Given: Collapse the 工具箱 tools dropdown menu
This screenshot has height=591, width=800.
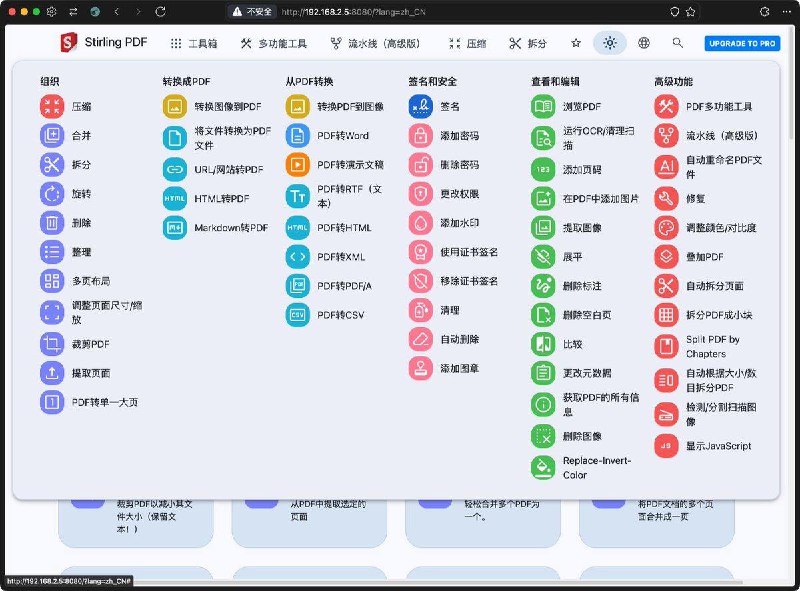Looking at the screenshot, I should pyautogui.click(x=193, y=44).
